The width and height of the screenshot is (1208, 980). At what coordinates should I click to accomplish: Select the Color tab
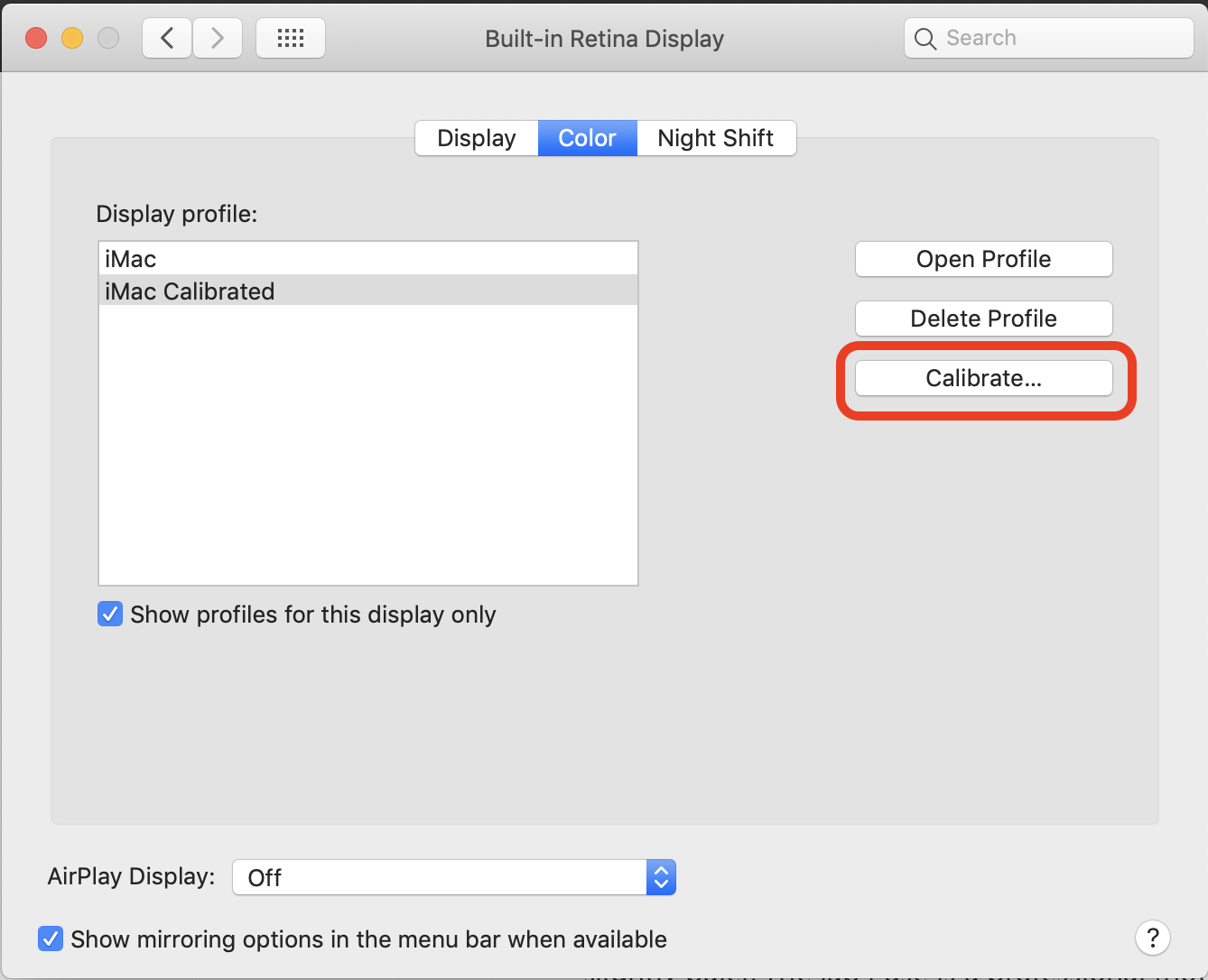587,138
